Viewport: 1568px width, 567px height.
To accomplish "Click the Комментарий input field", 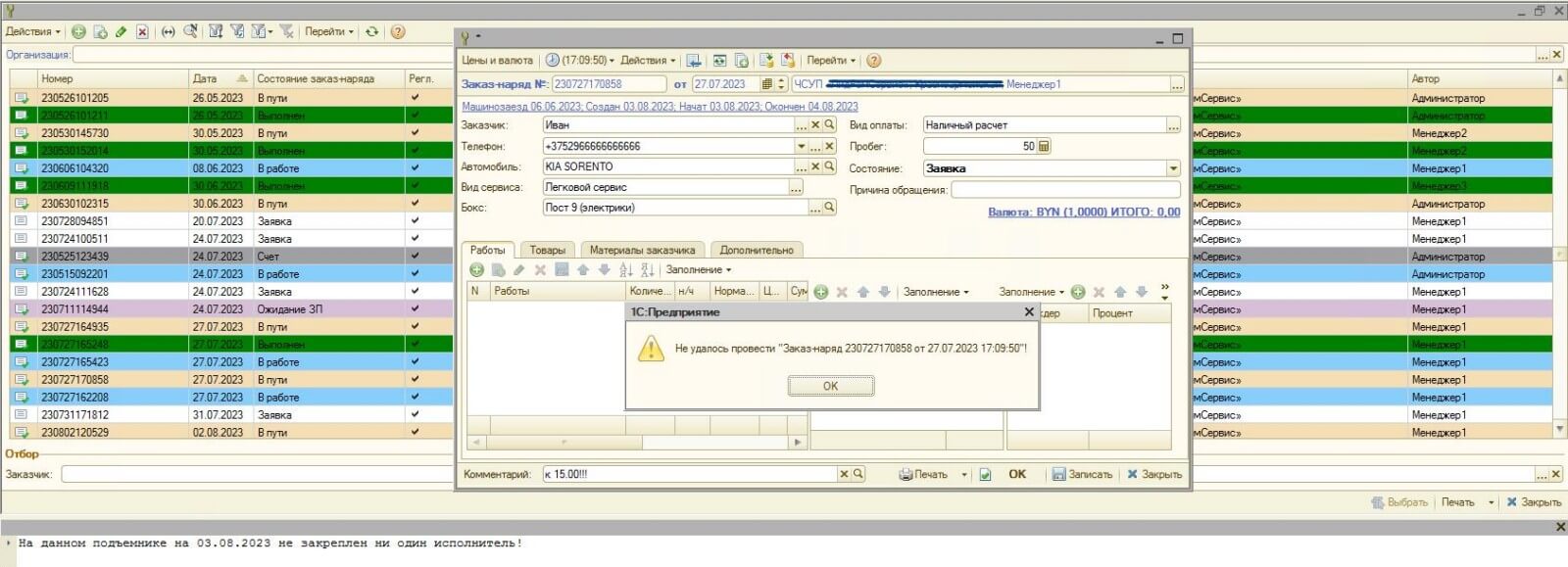I will (x=690, y=474).
